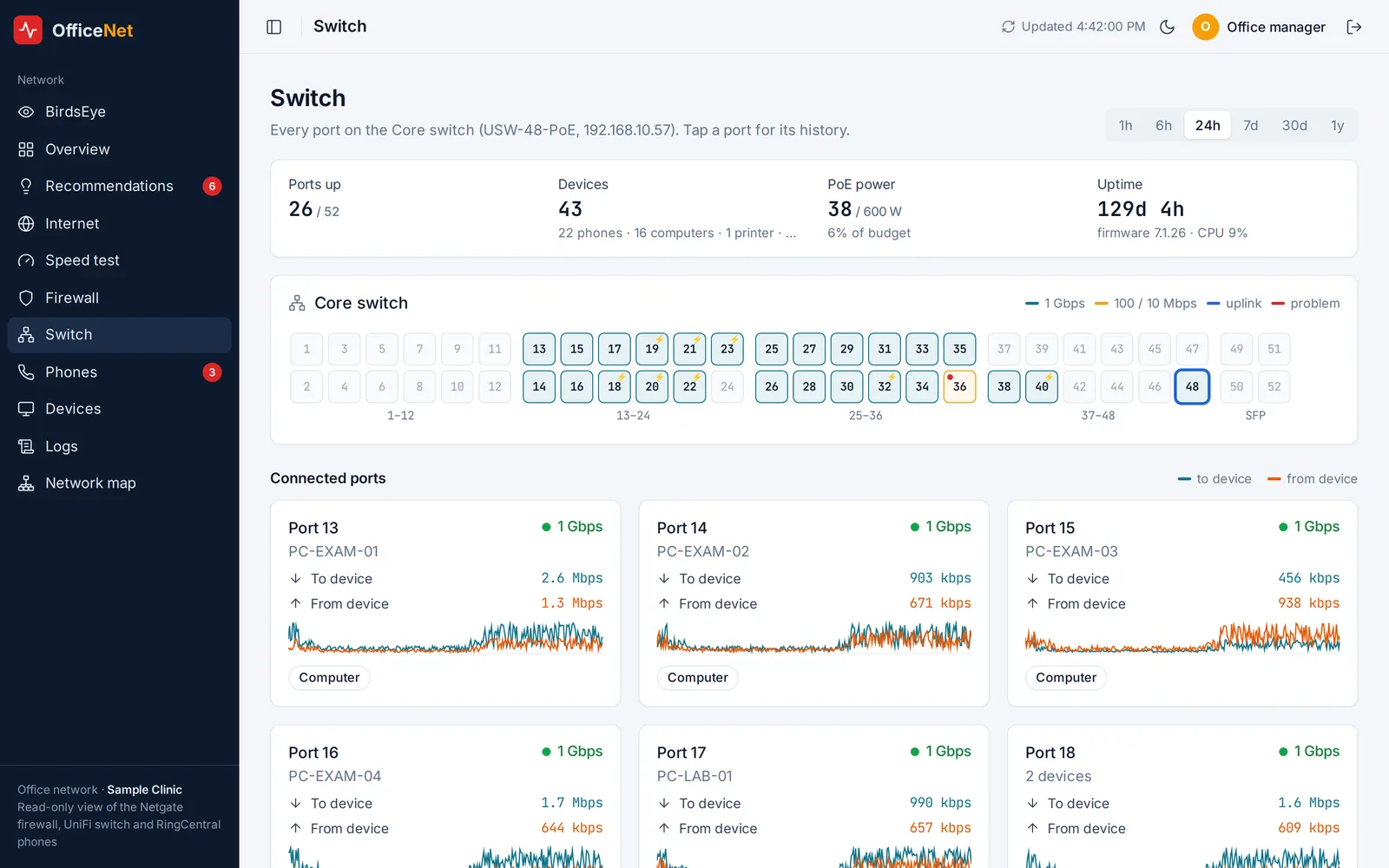Viewport: 1389px width, 868px height.
Task: Click Phones badge showing 3
Action: pos(212,372)
